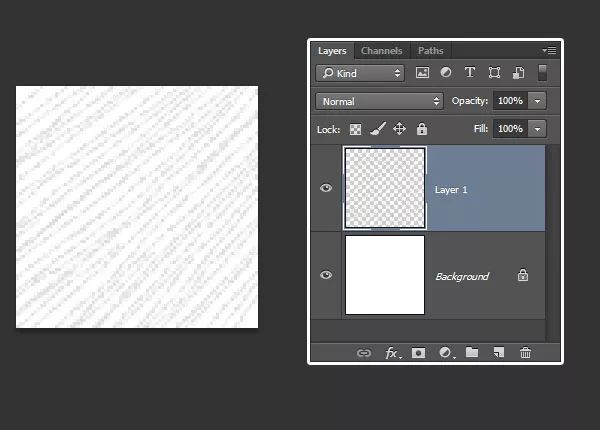Open the Fill slider dropdown arrow
600x430 pixels.
(x=538, y=129)
